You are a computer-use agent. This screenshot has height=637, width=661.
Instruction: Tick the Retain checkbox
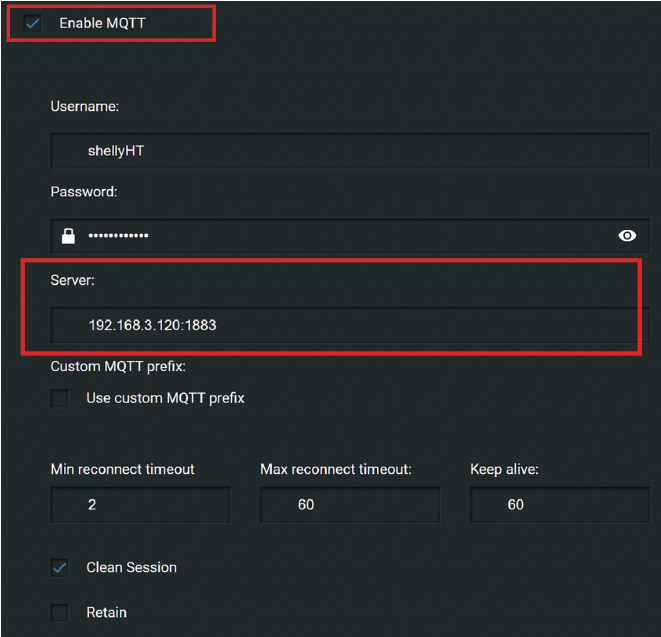tap(61, 612)
